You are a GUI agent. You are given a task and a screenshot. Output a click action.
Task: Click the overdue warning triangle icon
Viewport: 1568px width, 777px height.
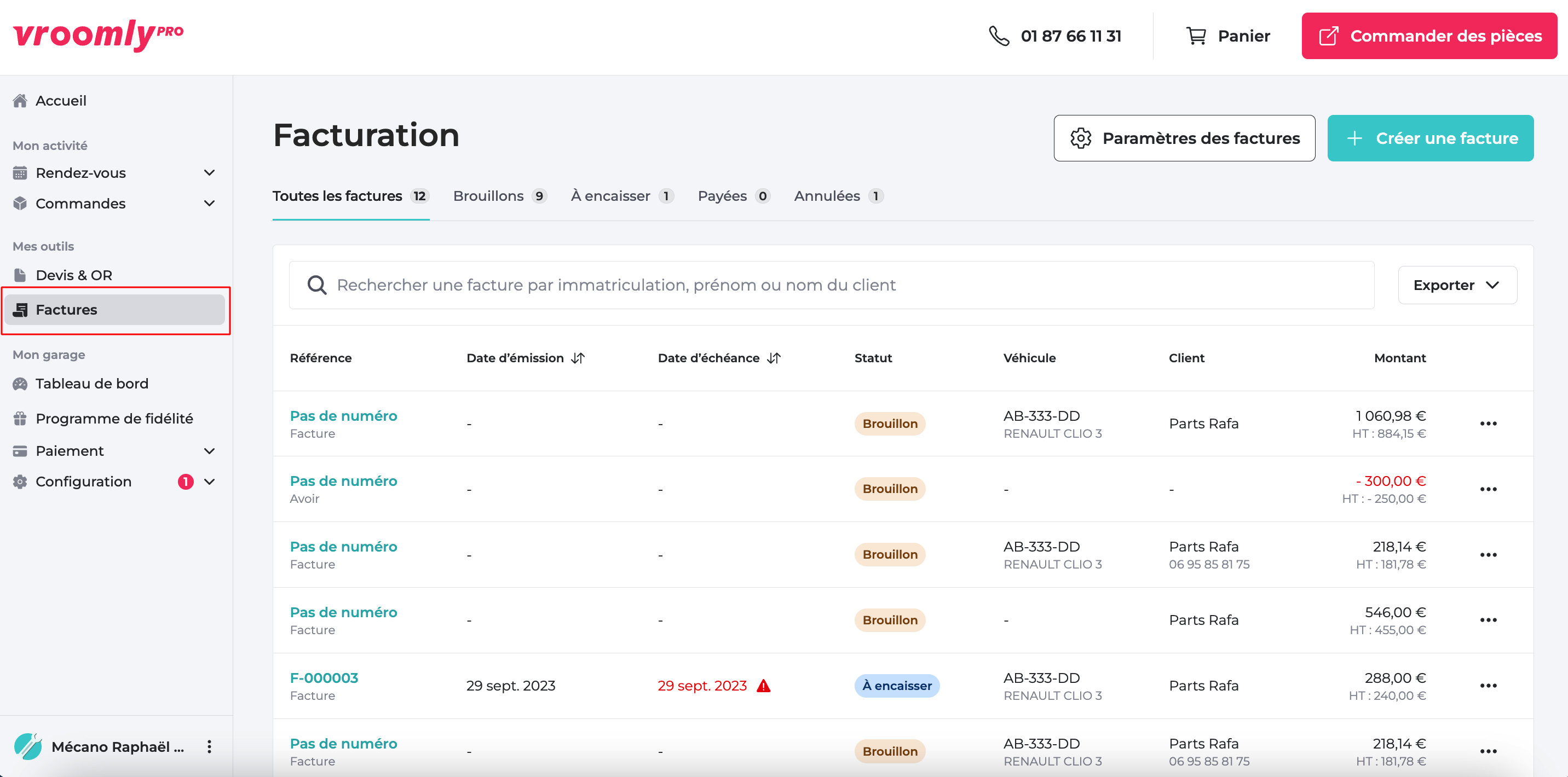pos(763,686)
